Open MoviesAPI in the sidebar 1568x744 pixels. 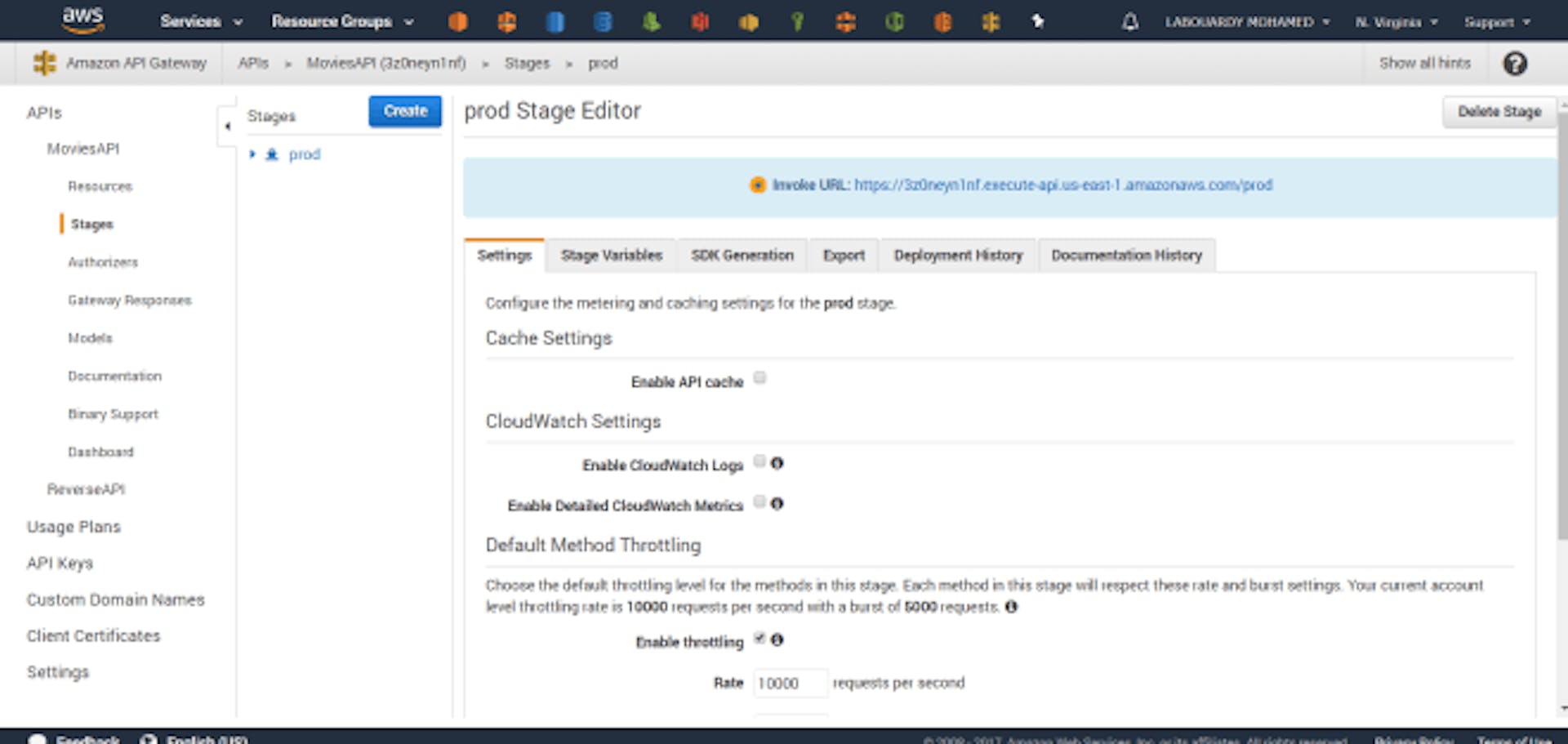(83, 149)
